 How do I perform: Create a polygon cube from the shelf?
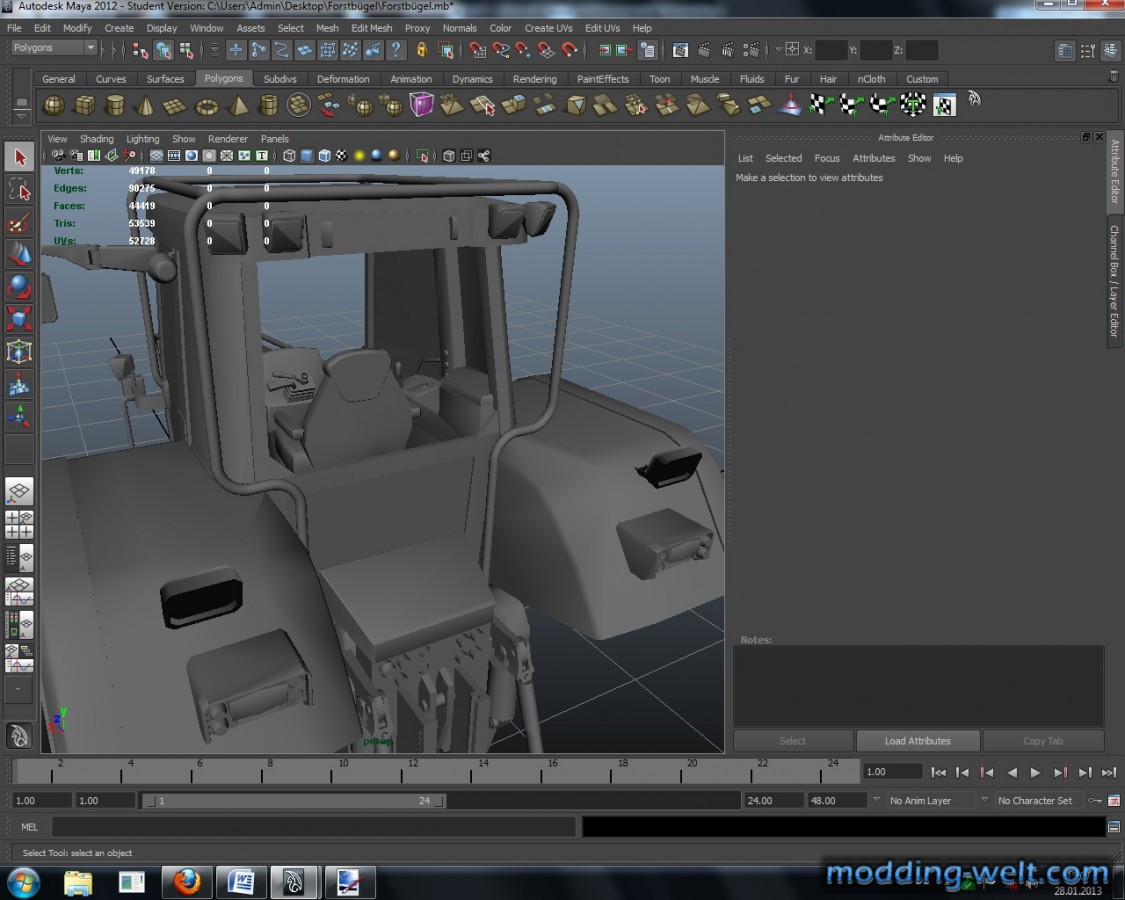85,106
